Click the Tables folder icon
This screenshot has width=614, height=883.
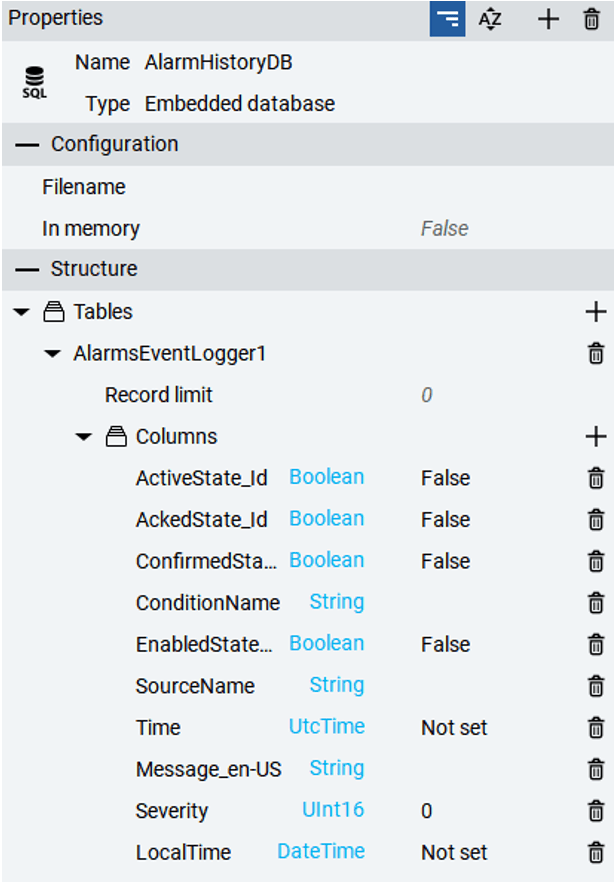tap(54, 311)
